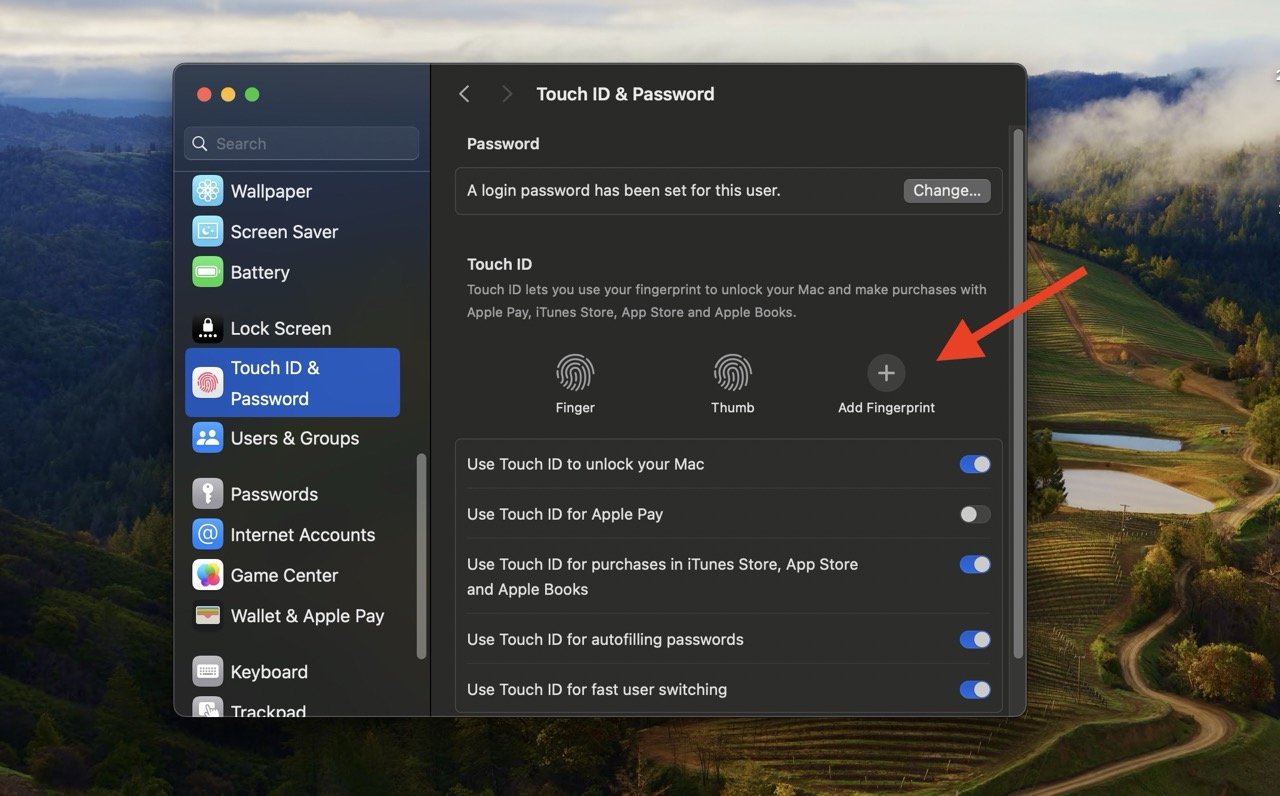This screenshot has width=1280, height=796.
Task: Open Wallpaper settings icon in sidebar
Action: pos(208,191)
